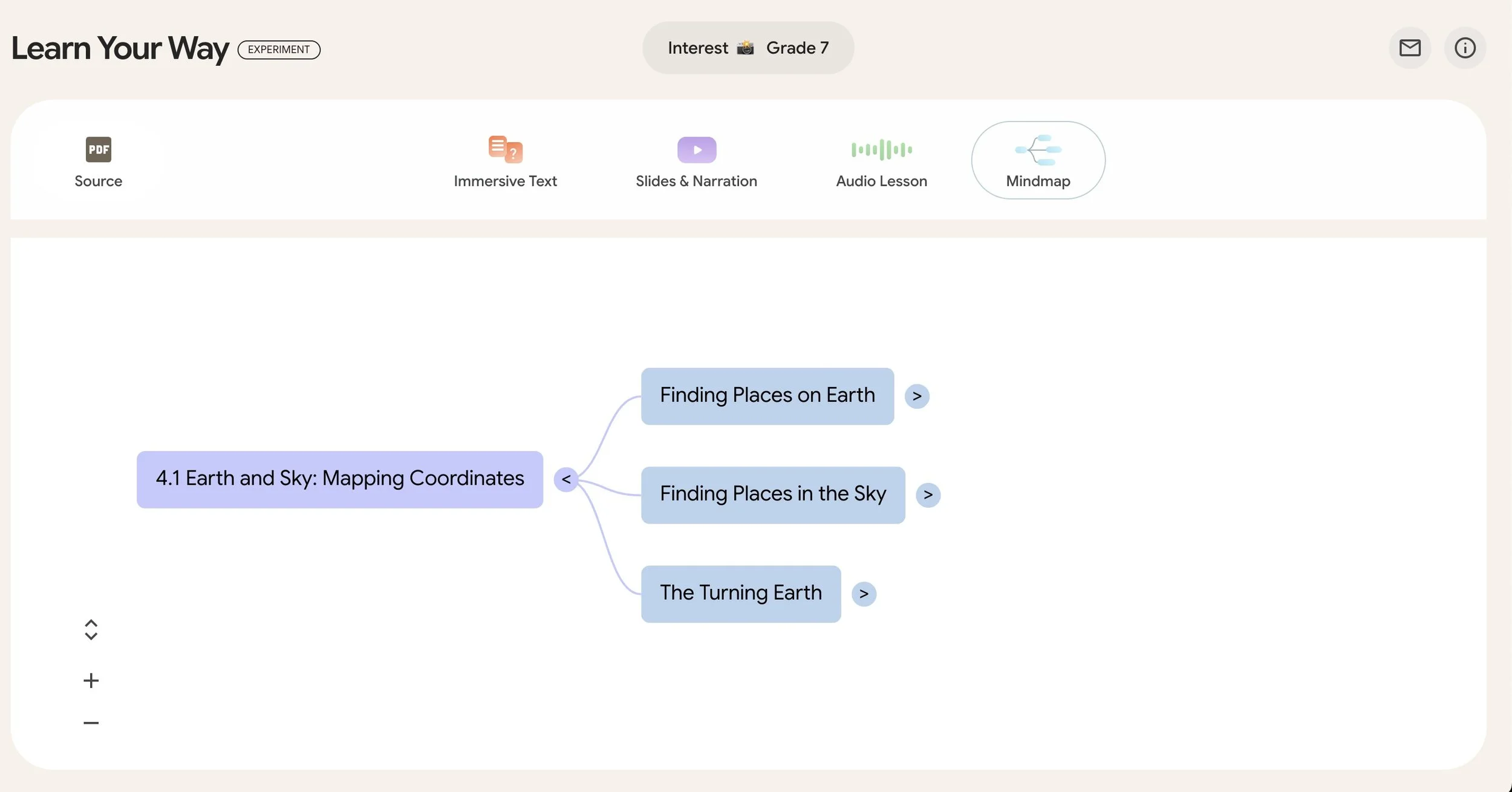The height and width of the screenshot is (792, 1512).
Task: Zoom out with the minus icon
Action: coord(91,722)
